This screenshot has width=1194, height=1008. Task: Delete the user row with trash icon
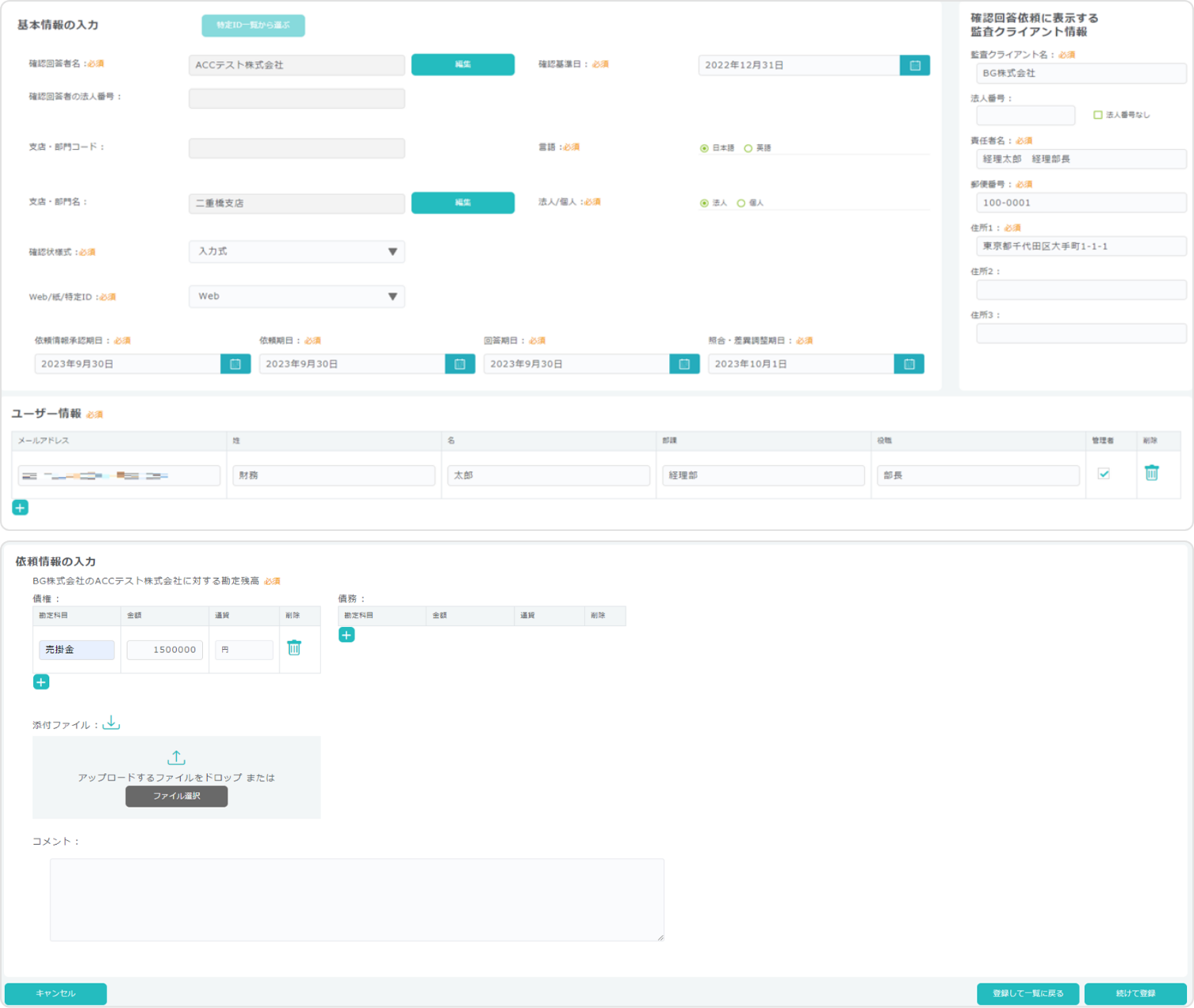tap(1151, 473)
